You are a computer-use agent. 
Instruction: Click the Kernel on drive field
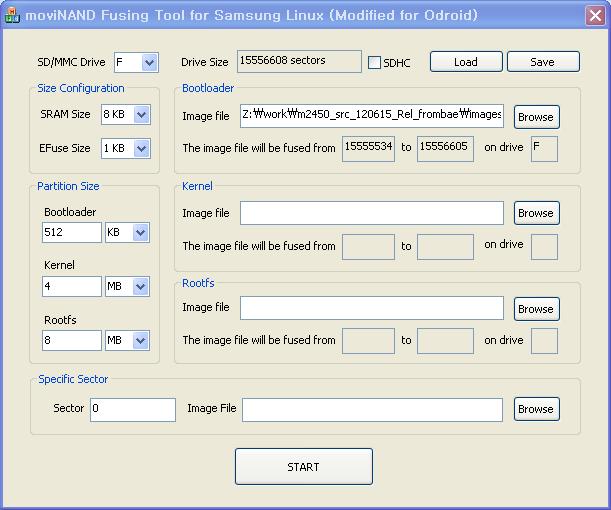[544, 247]
